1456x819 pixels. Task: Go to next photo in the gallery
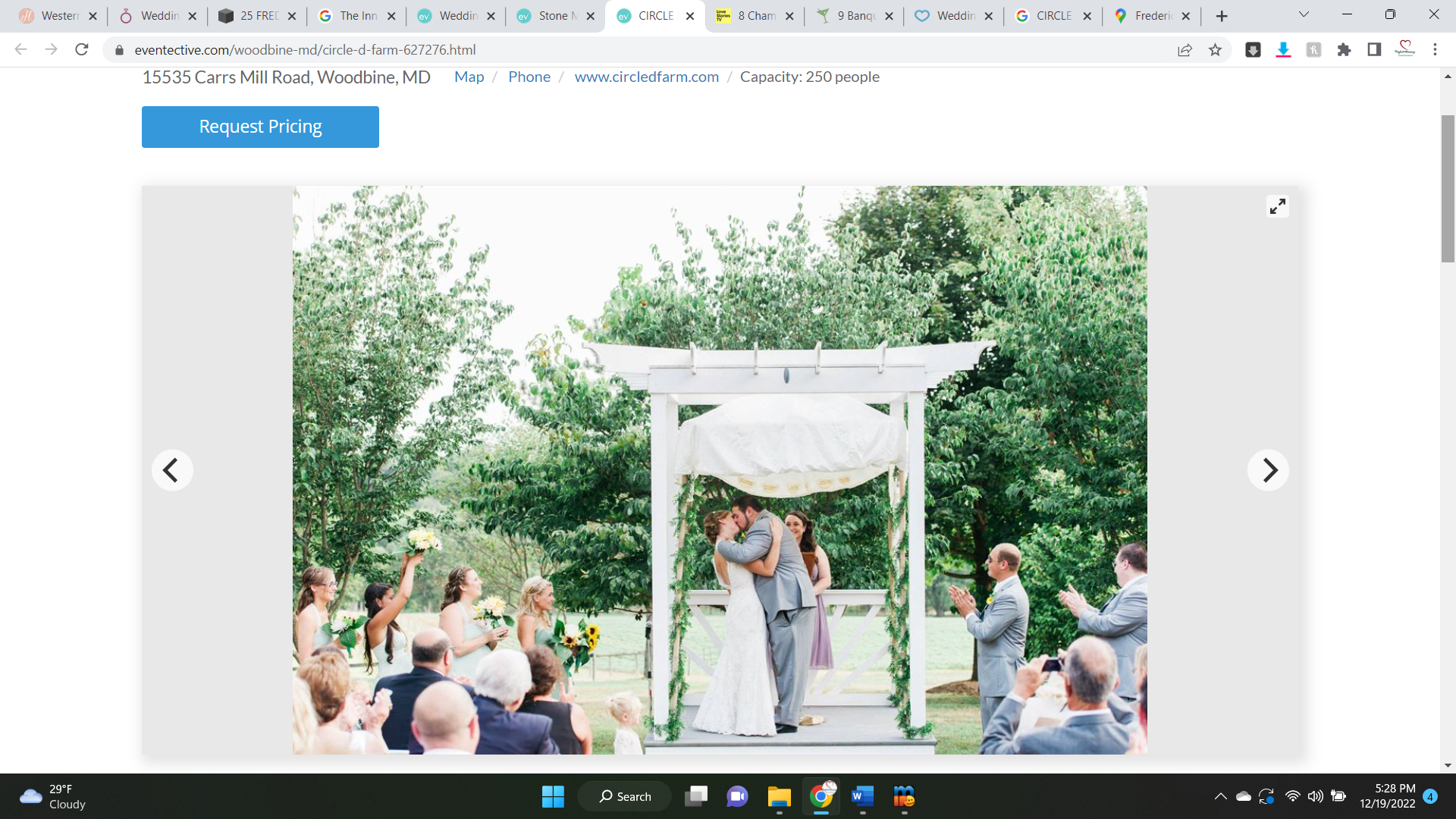pos(1268,470)
